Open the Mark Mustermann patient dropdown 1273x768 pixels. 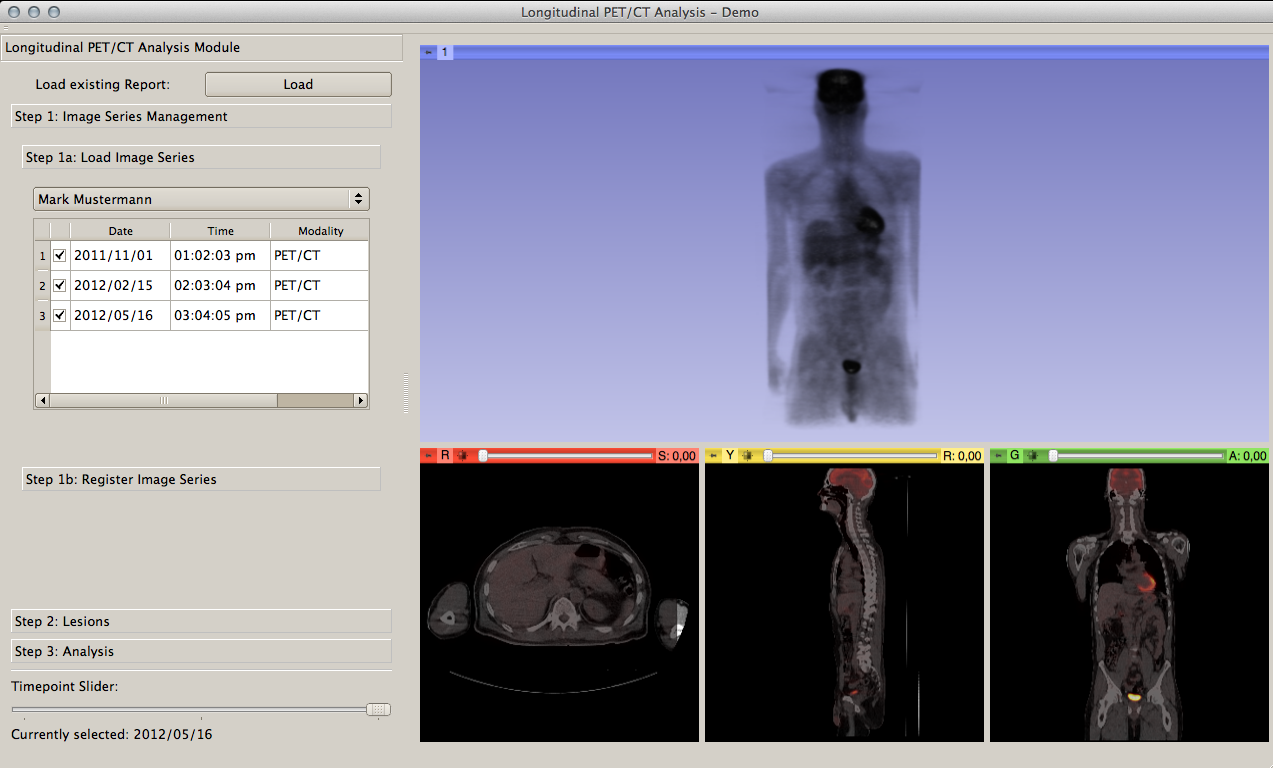click(x=201, y=199)
